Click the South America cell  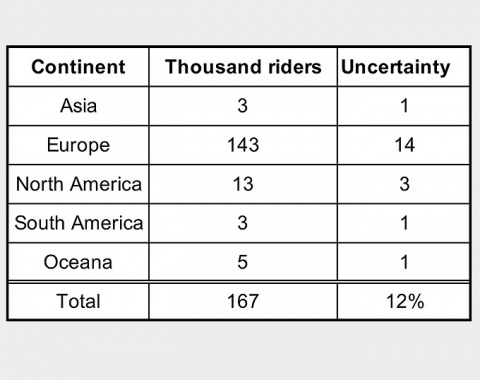pos(79,223)
